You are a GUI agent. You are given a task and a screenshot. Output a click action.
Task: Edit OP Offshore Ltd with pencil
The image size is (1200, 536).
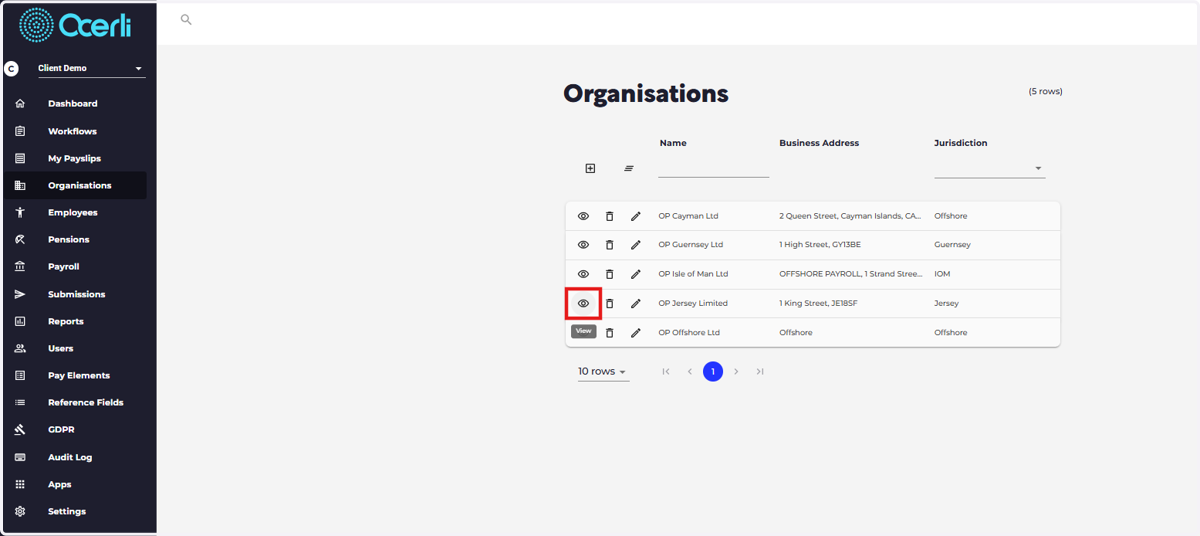(635, 332)
